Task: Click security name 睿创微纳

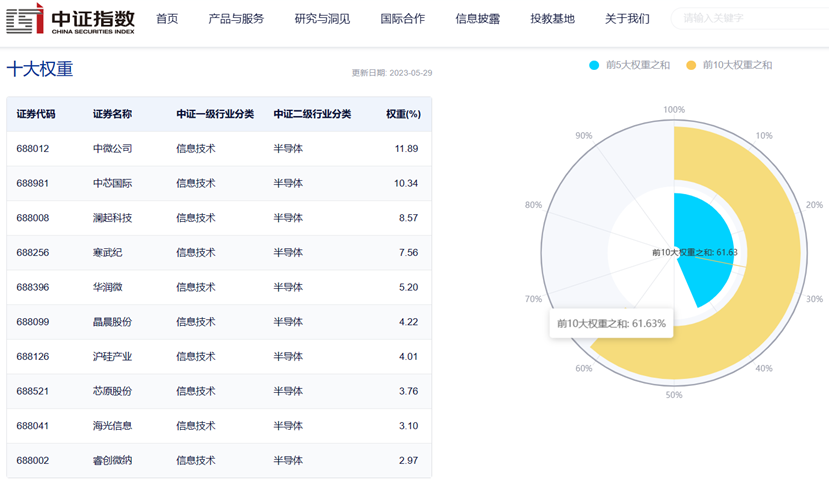Action: [113, 461]
